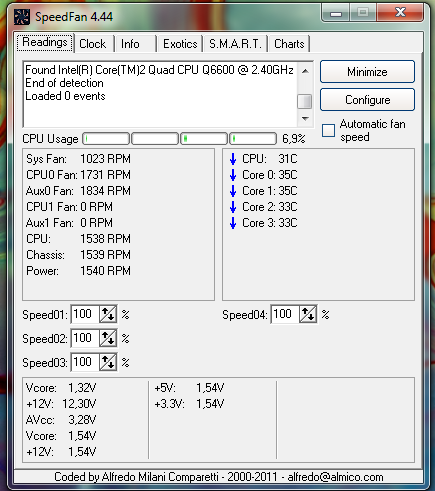Click the Speed04 up/down spinner arrows
The width and height of the screenshot is (435, 491).
pyautogui.click(x=308, y=314)
